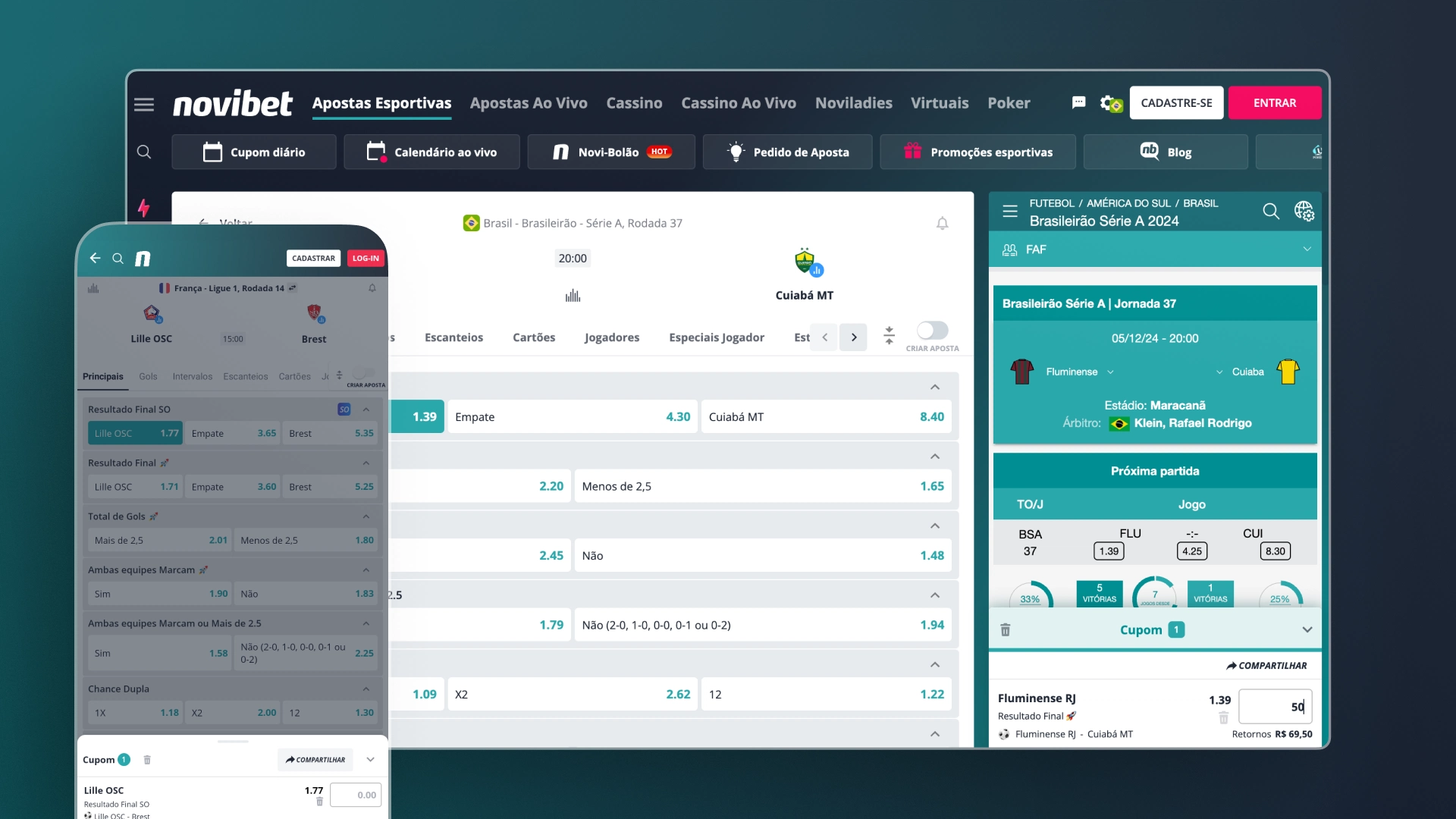1456x819 pixels.
Task: Select Empate 4.30 odds on desktop
Action: [573, 417]
